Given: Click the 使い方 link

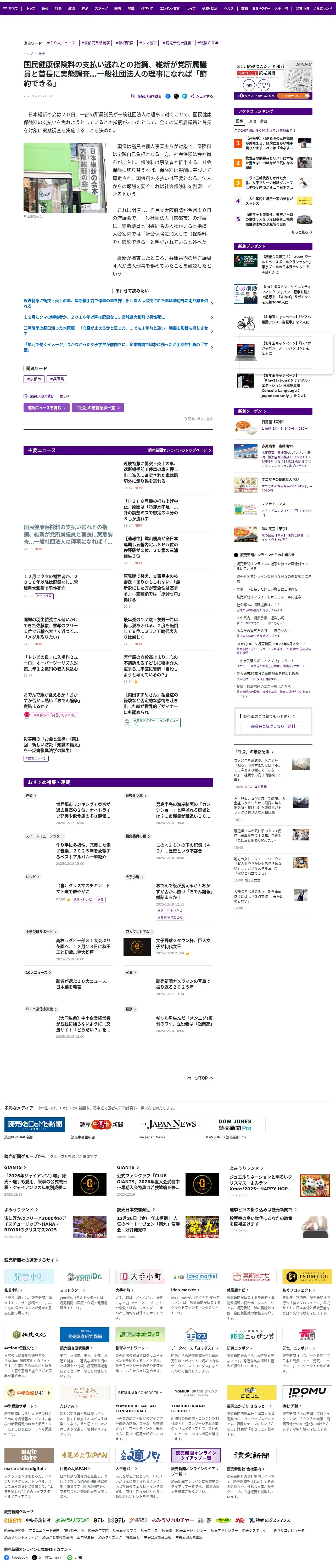Looking at the screenshot, I should (65, 396).
